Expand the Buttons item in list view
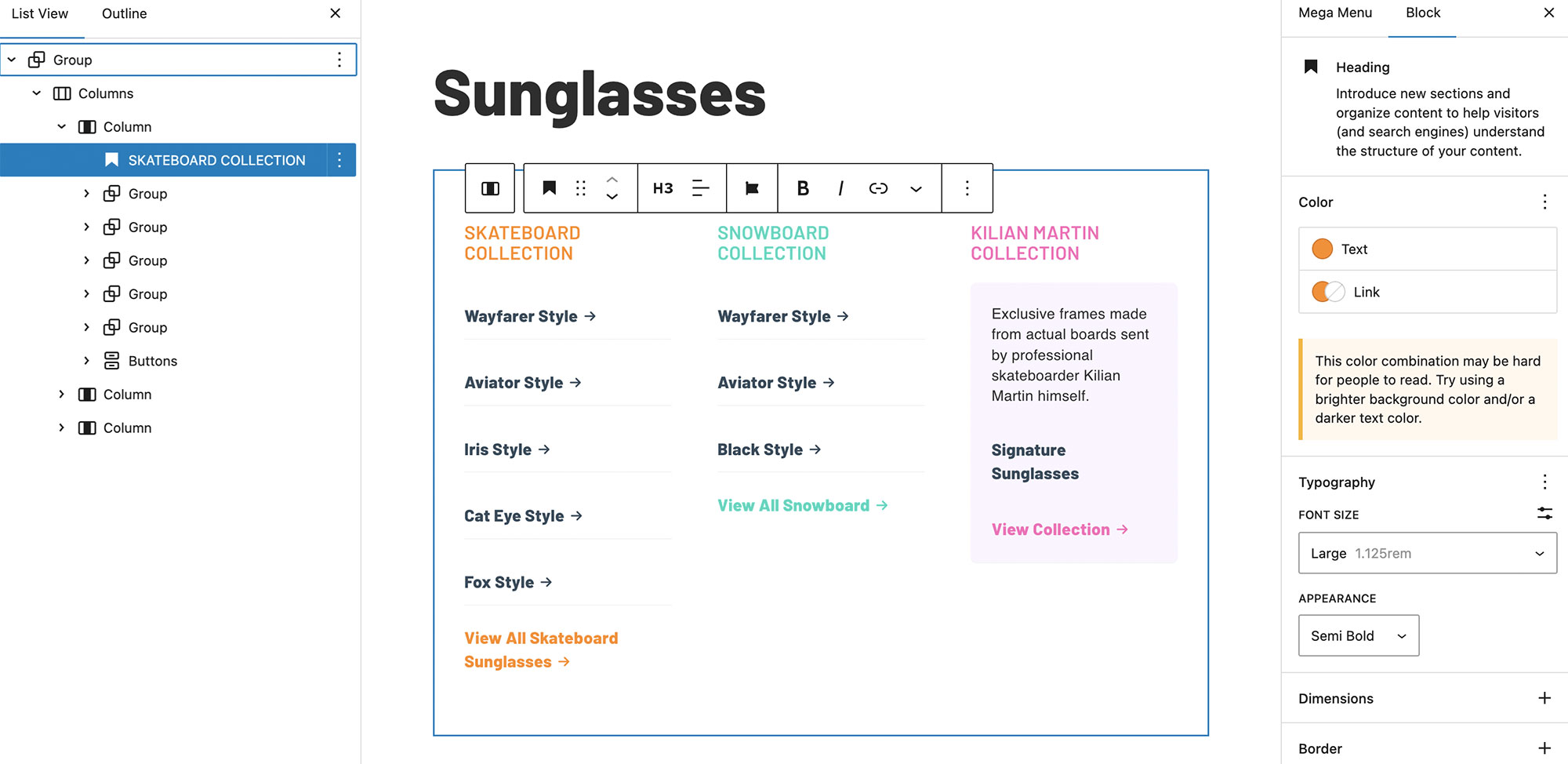The image size is (1568, 764). tap(87, 361)
